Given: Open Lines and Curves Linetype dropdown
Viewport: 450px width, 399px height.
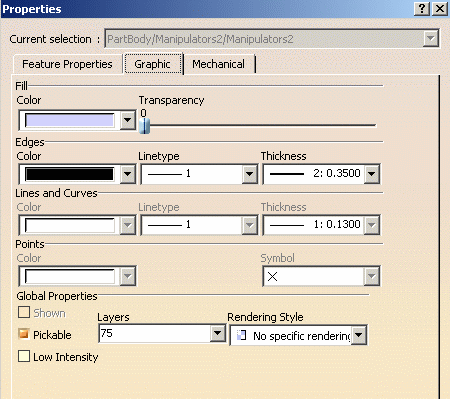Looking at the screenshot, I should 250,225.
